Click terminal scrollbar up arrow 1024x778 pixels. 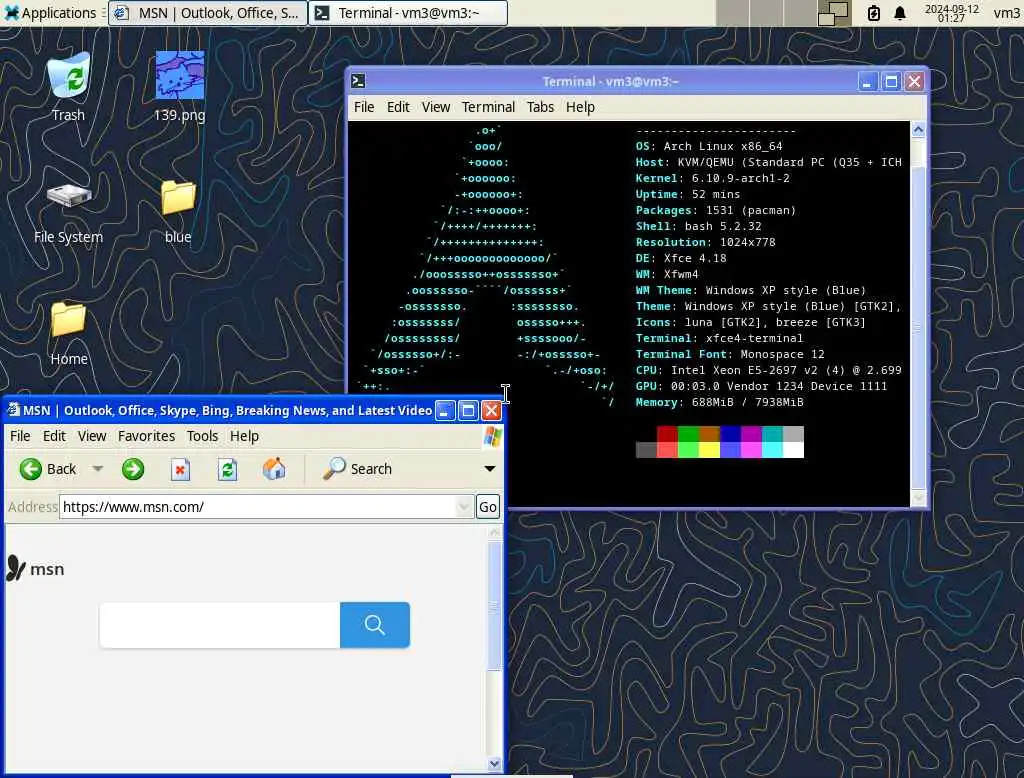coord(918,129)
